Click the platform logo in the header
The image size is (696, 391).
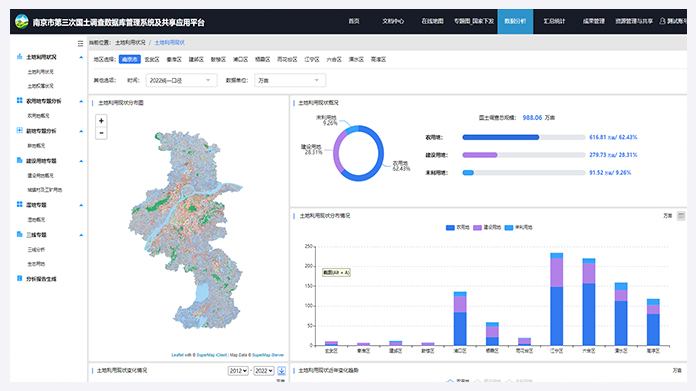point(21,21)
